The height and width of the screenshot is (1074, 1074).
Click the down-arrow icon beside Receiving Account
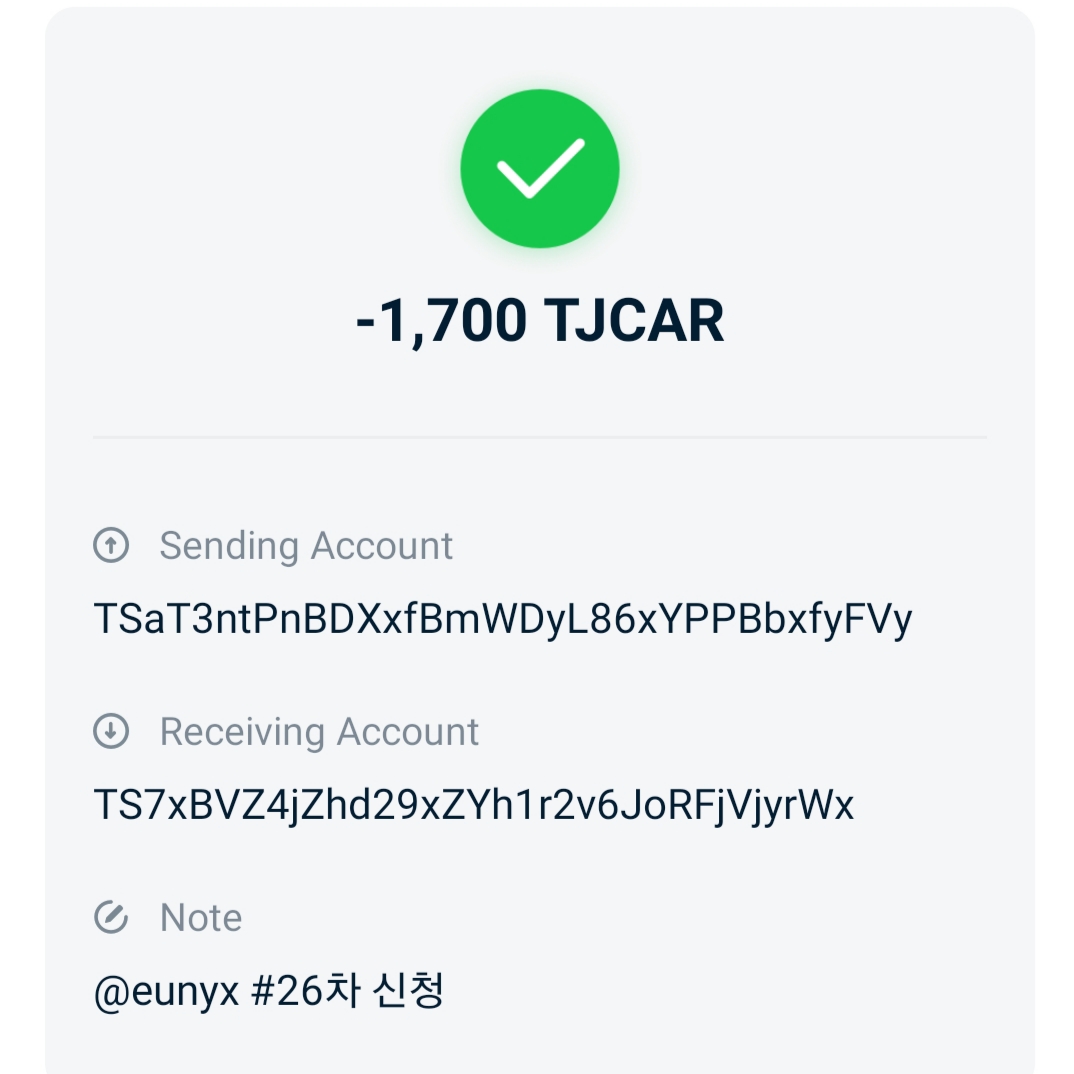[x=111, y=731]
